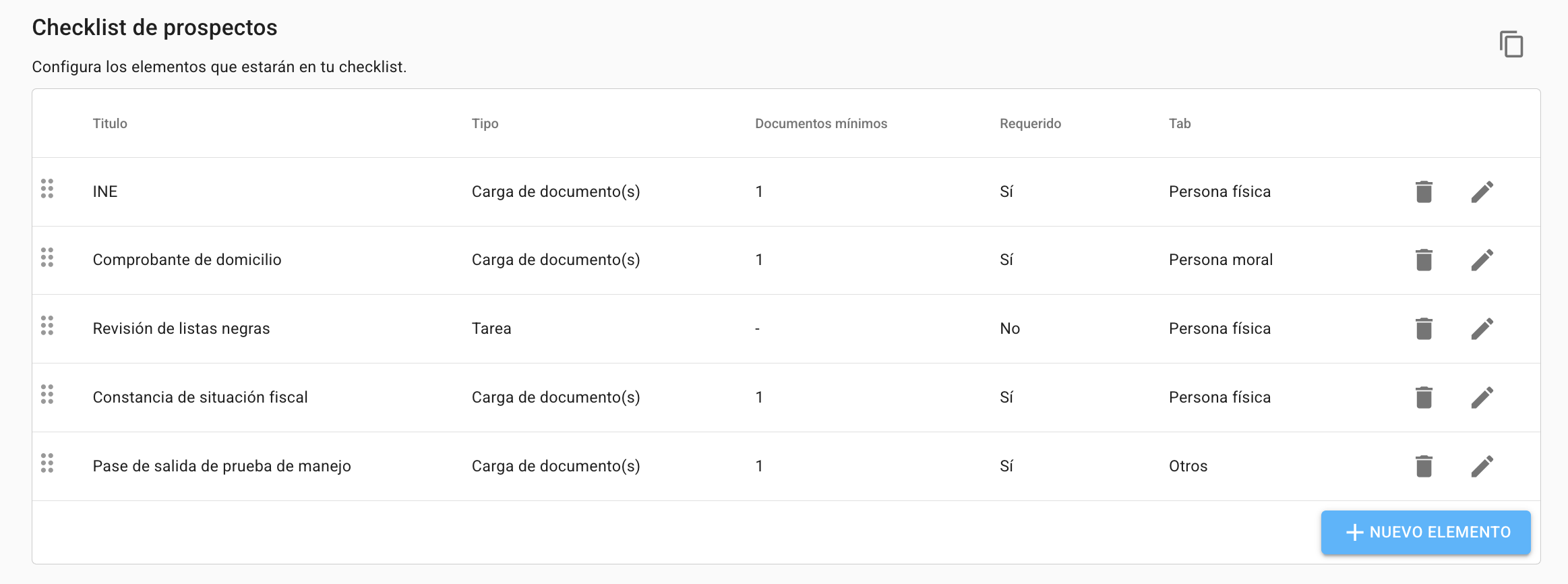The width and height of the screenshot is (1568, 584).
Task: Click drag handle for Constancia de situación fiscal
Action: tap(47, 395)
